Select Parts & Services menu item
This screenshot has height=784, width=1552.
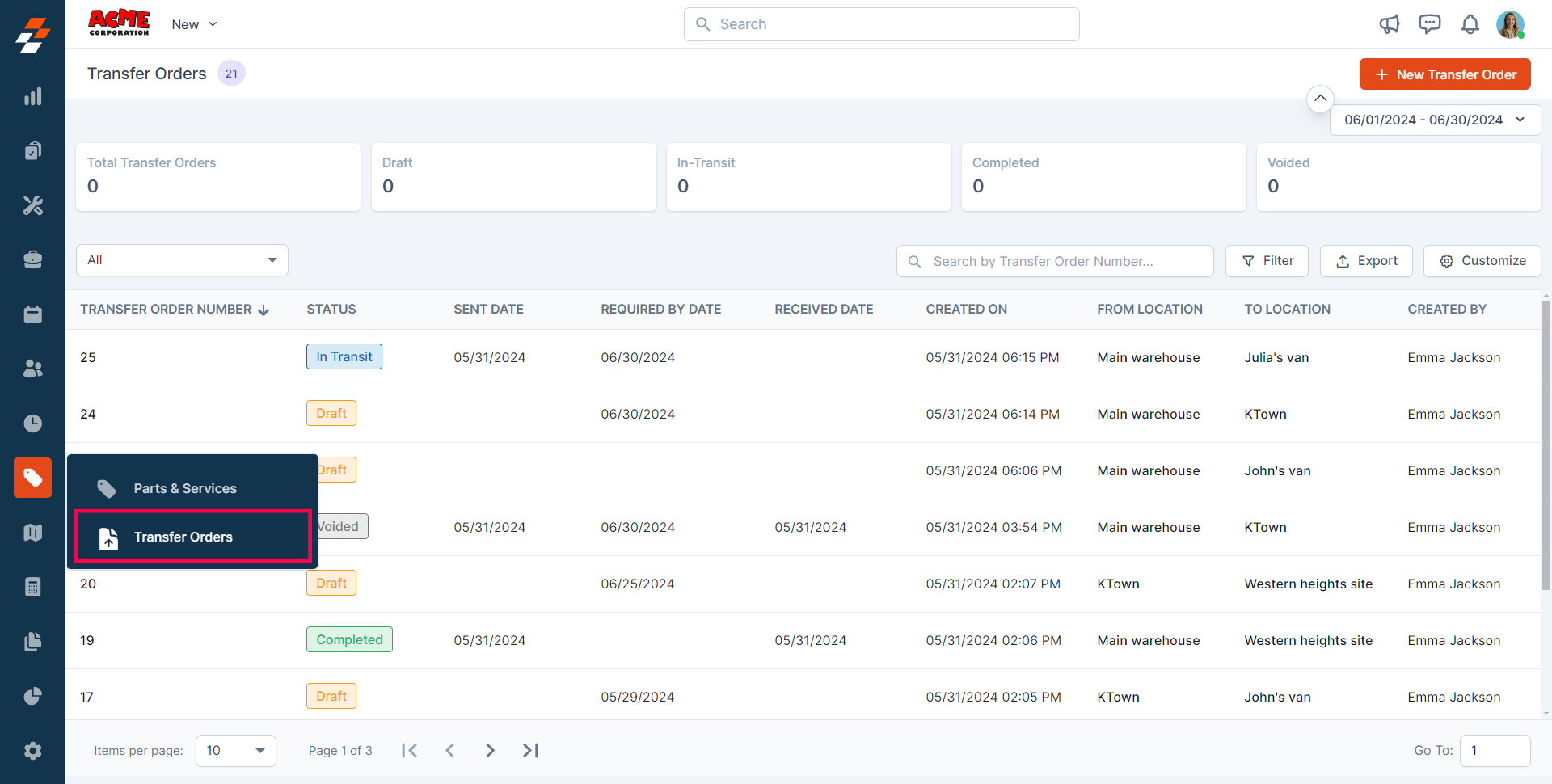pyautogui.click(x=185, y=488)
